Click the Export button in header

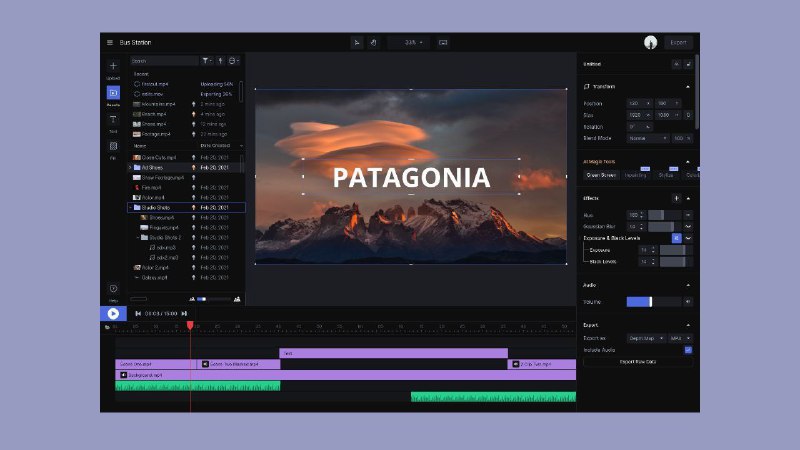point(678,42)
